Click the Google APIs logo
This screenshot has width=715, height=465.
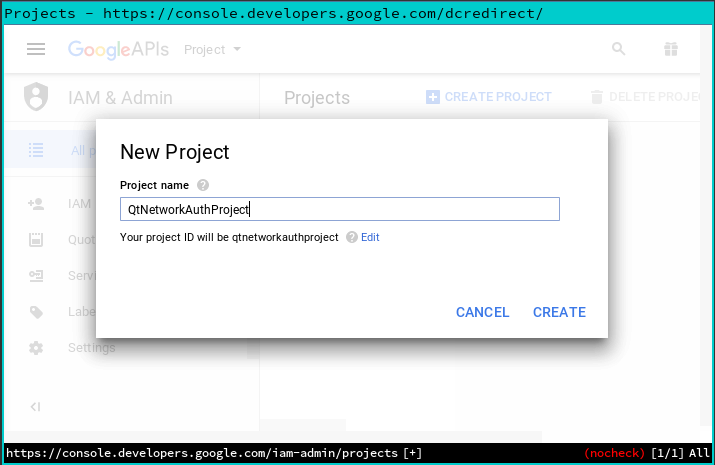pyautogui.click(x=118, y=49)
